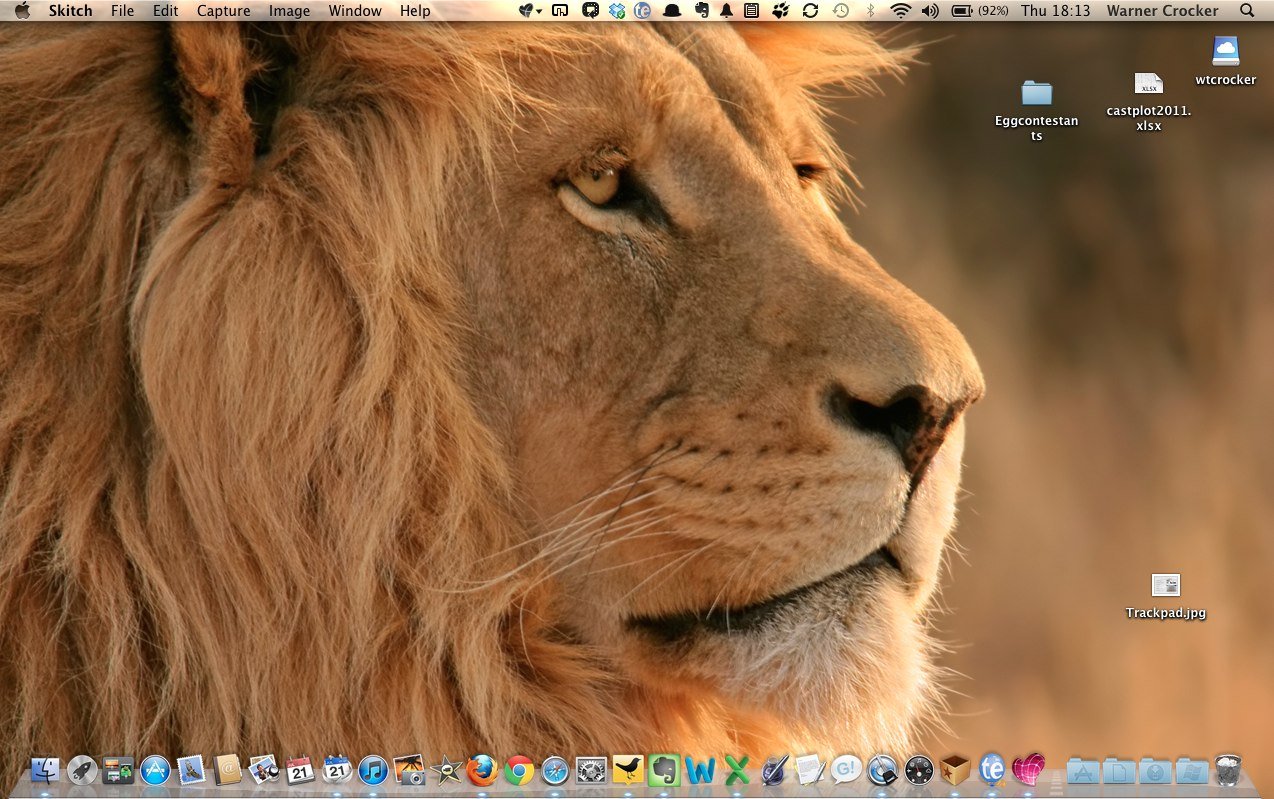Open Firefox from the Dock
This screenshot has height=799, width=1274.
482,770
